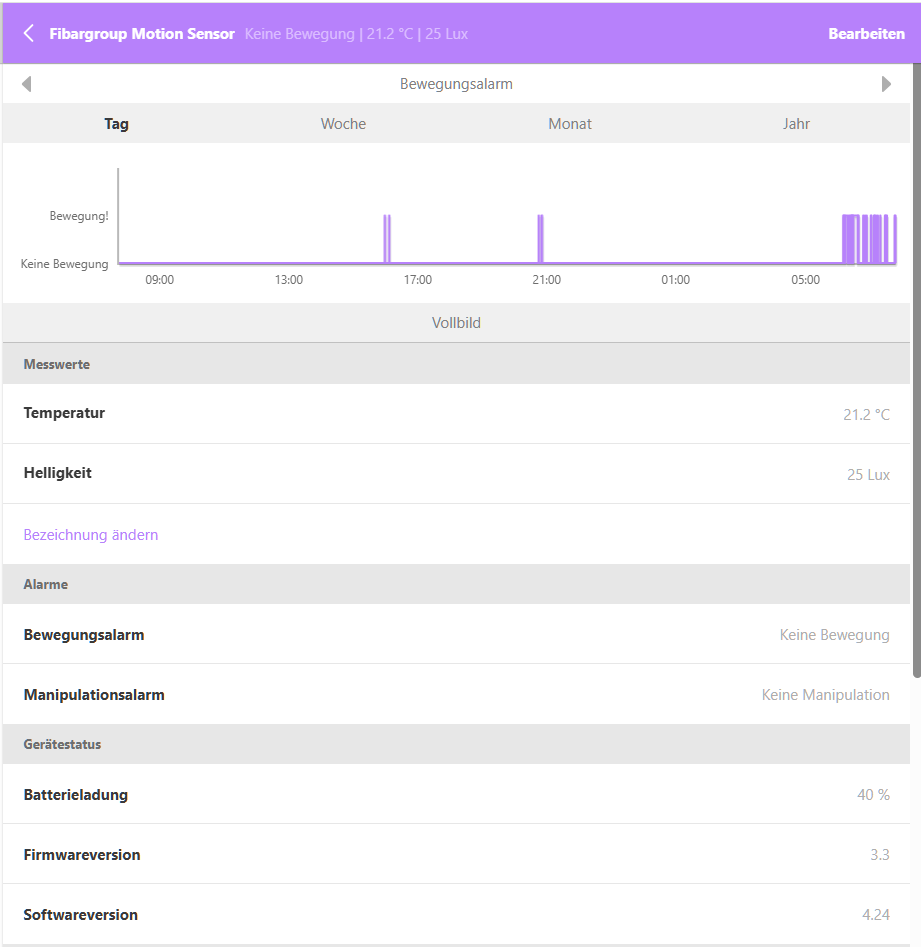Image resolution: width=921 pixels, height=947 pixels.
Task: Click the Softwareversion row
Action: [456, 915]
